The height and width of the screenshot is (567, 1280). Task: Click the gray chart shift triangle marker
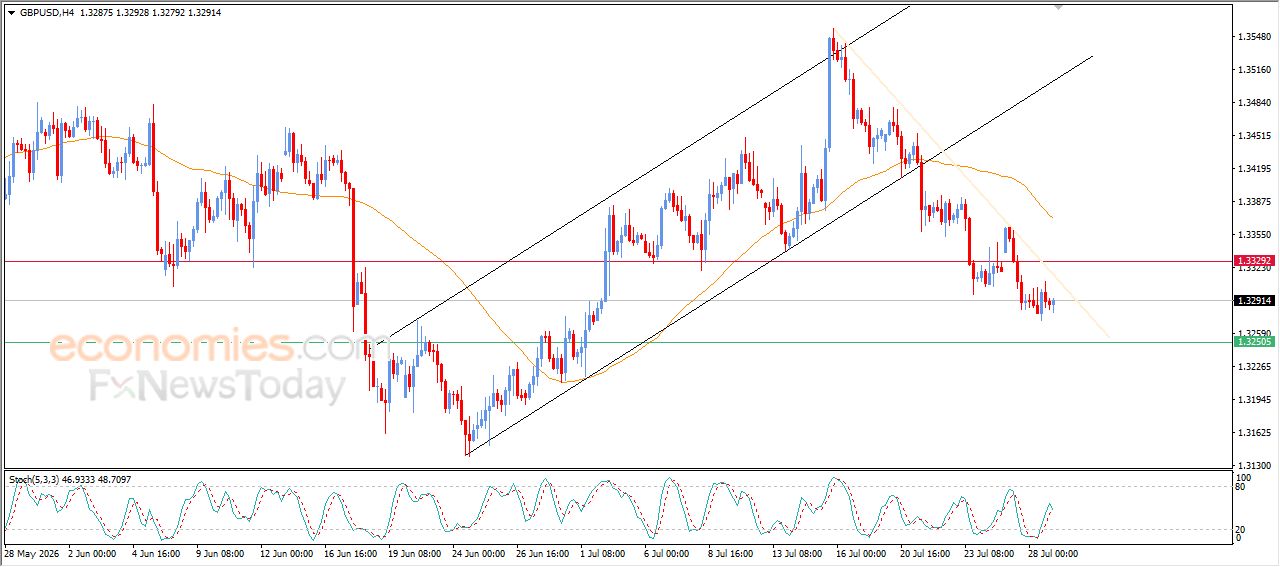1059,7
